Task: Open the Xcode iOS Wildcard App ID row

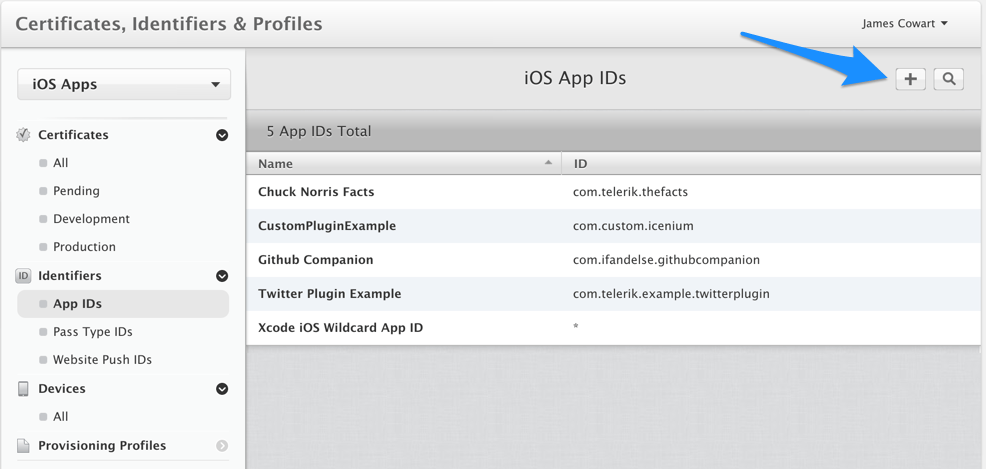Action: tap(613, 328)
